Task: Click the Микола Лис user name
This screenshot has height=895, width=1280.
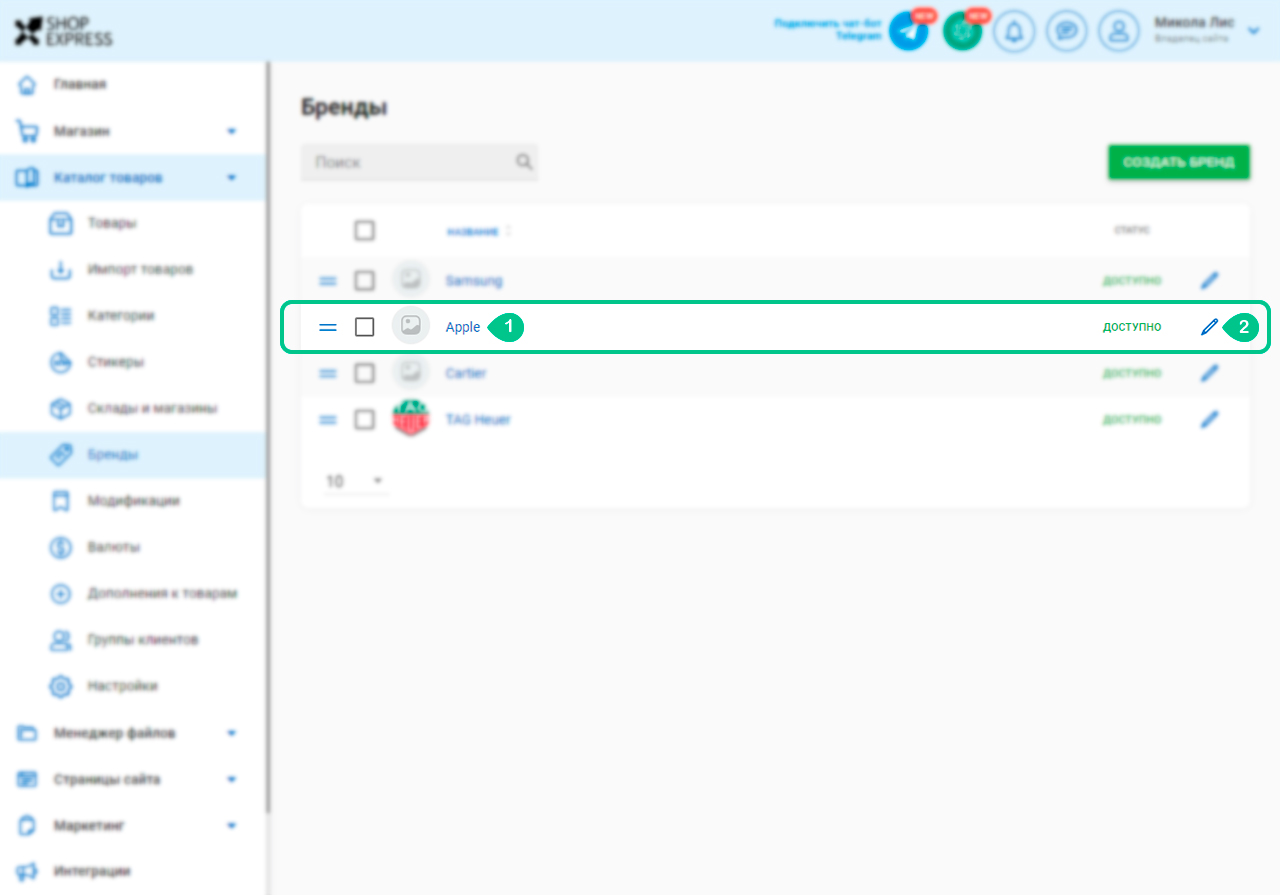Action: pos(1194,23)
